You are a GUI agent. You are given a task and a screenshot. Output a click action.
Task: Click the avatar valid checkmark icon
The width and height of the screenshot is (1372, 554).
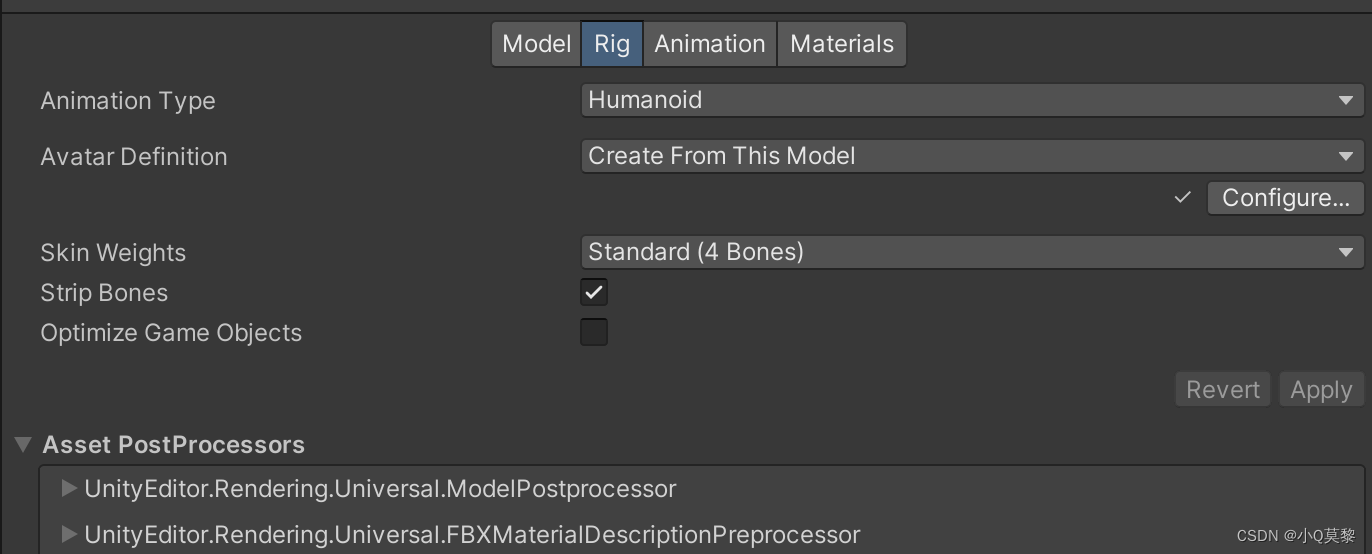click(x=1183, y=198)
